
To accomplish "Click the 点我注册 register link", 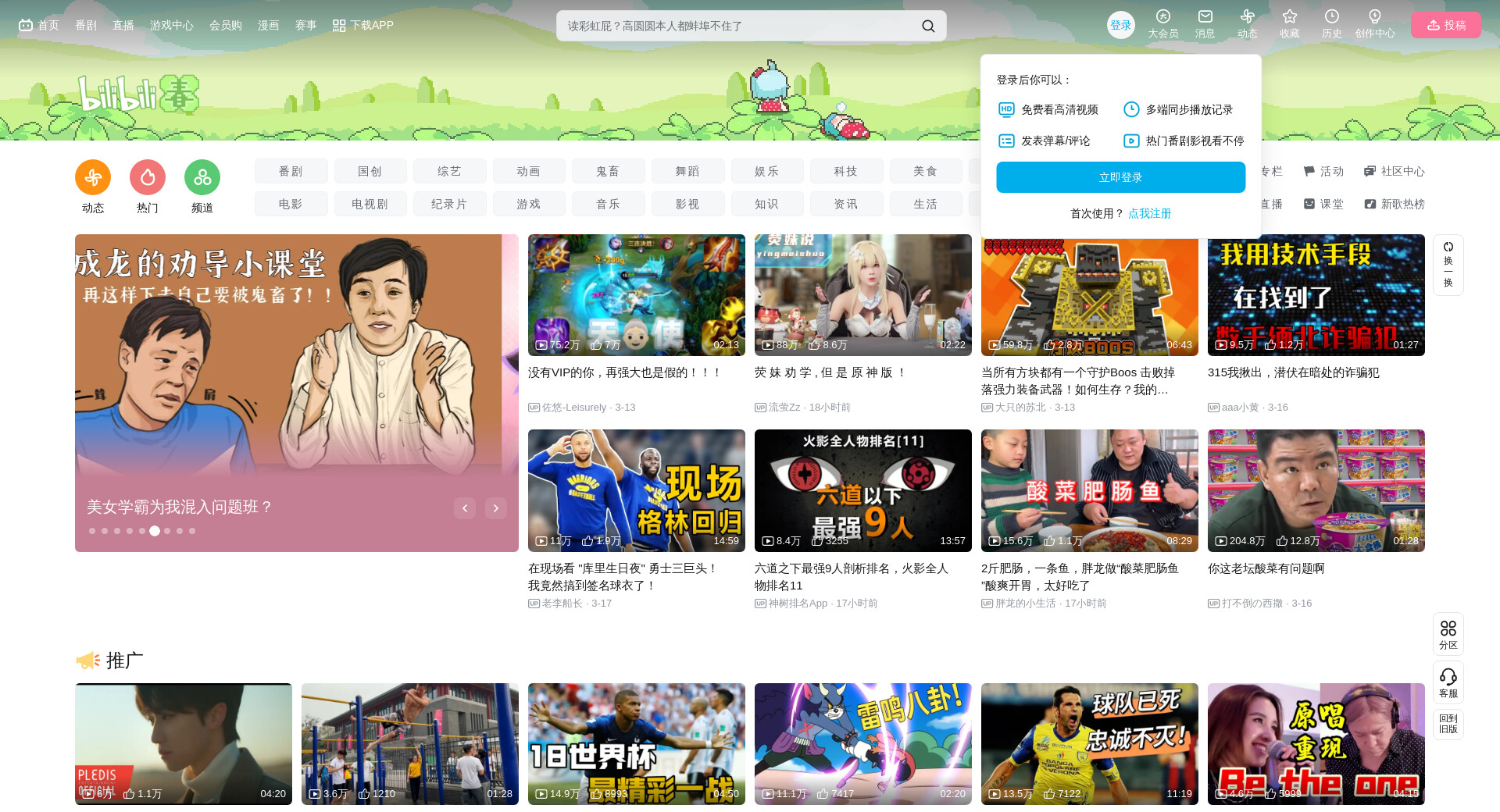I will point(1149,213).
